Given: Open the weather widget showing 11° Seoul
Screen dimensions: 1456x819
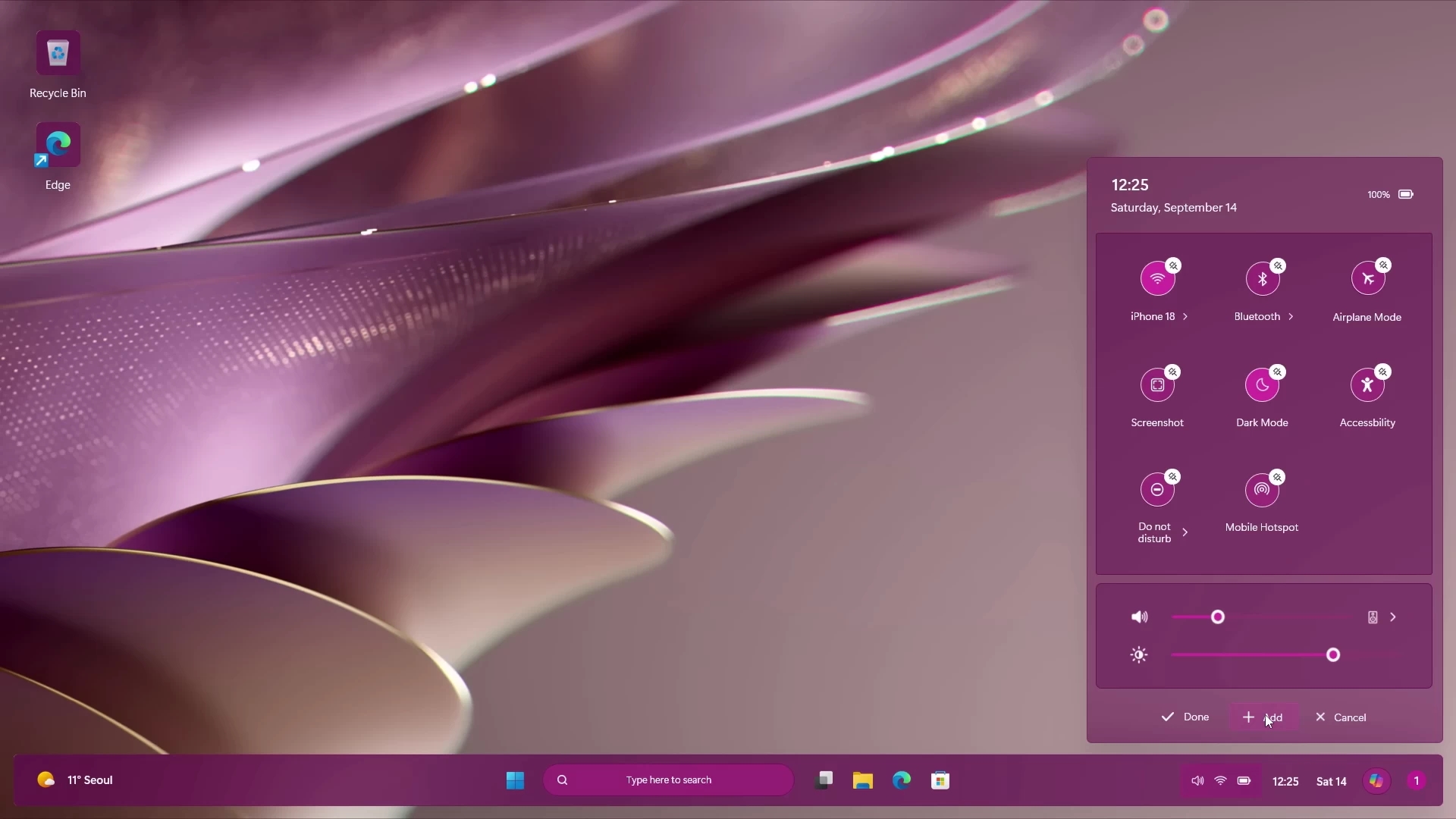Looking at the screenshot, I should coord(74,780).
